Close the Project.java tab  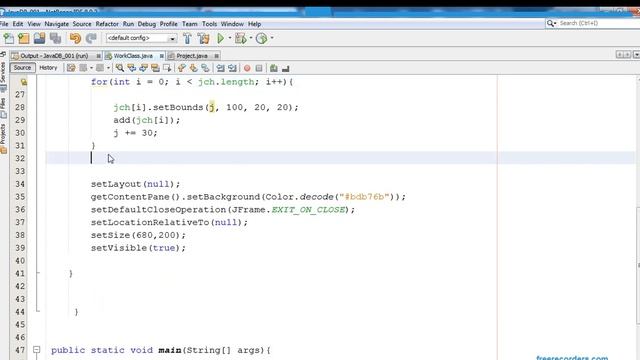pos(216,56)
